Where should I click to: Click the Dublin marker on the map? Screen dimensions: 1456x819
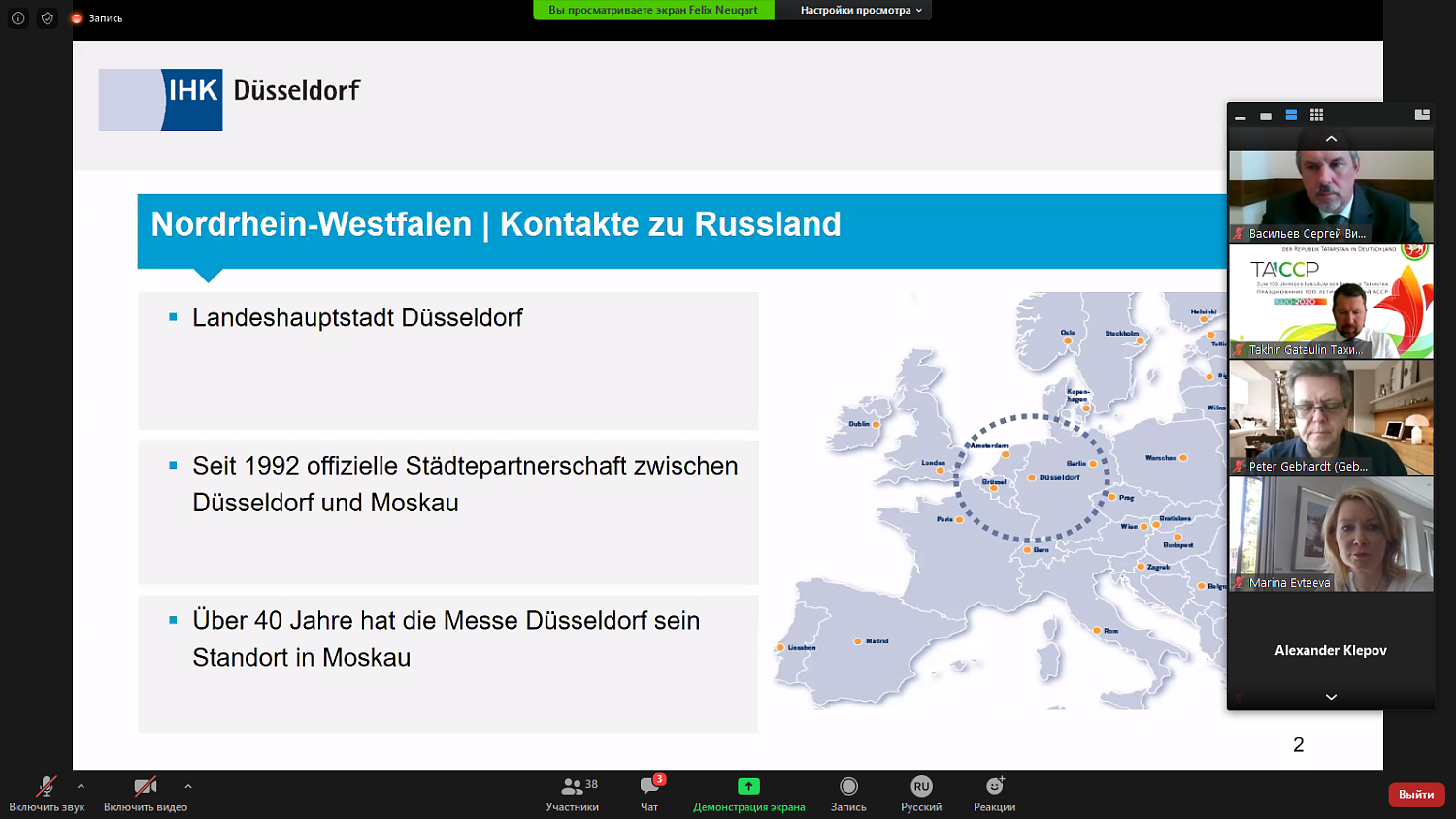coord(876,424)
